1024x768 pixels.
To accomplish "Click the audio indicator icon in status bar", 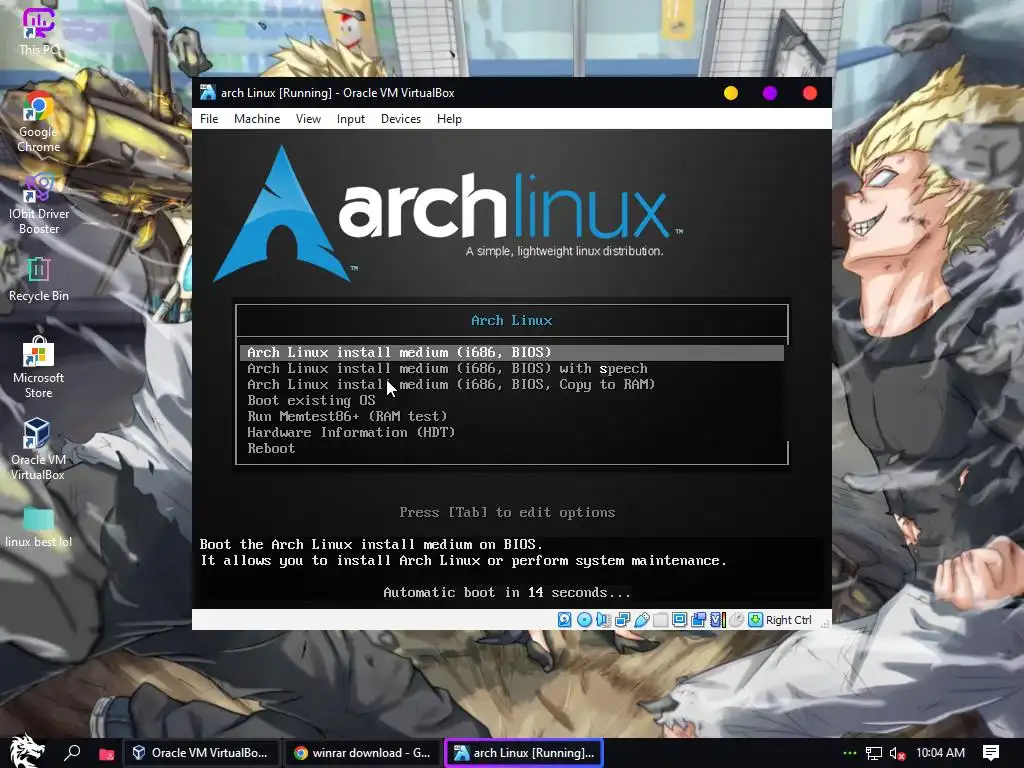I will pyautogui.click(x=603, y=620).
